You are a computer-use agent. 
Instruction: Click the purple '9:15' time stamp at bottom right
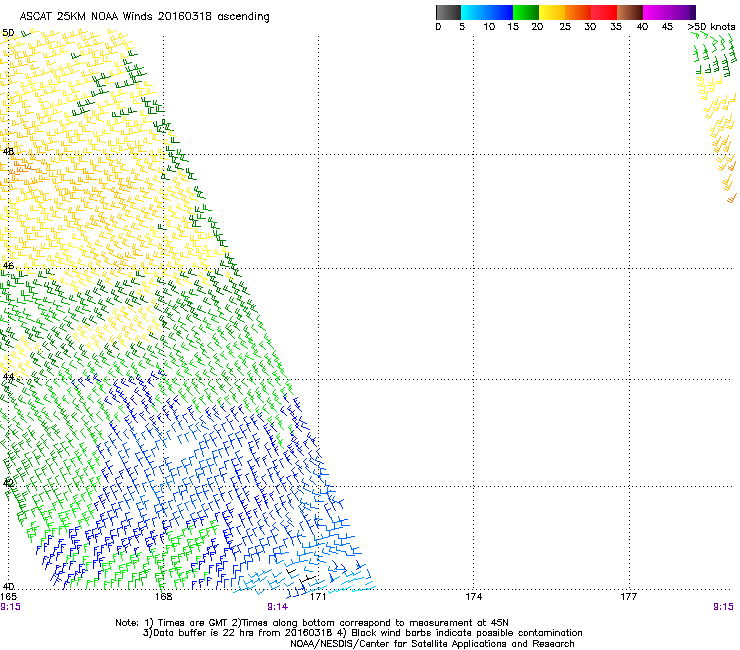tap(723, 607)
